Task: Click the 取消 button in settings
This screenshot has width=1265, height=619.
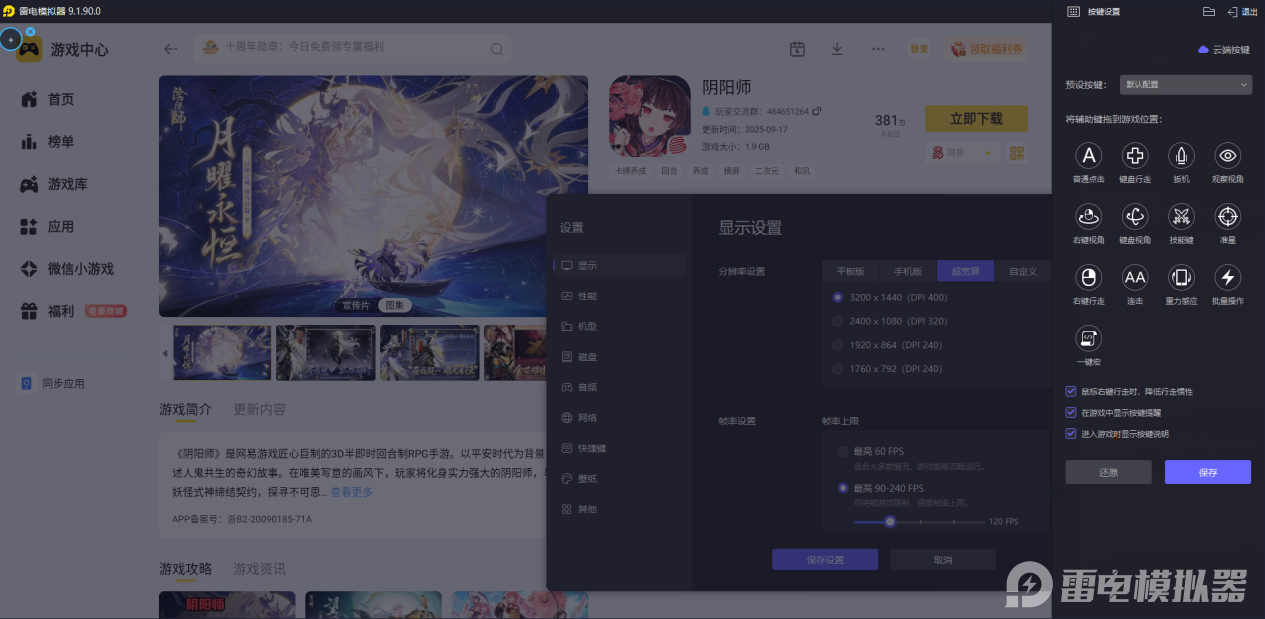Action: (x=943, y=560)
